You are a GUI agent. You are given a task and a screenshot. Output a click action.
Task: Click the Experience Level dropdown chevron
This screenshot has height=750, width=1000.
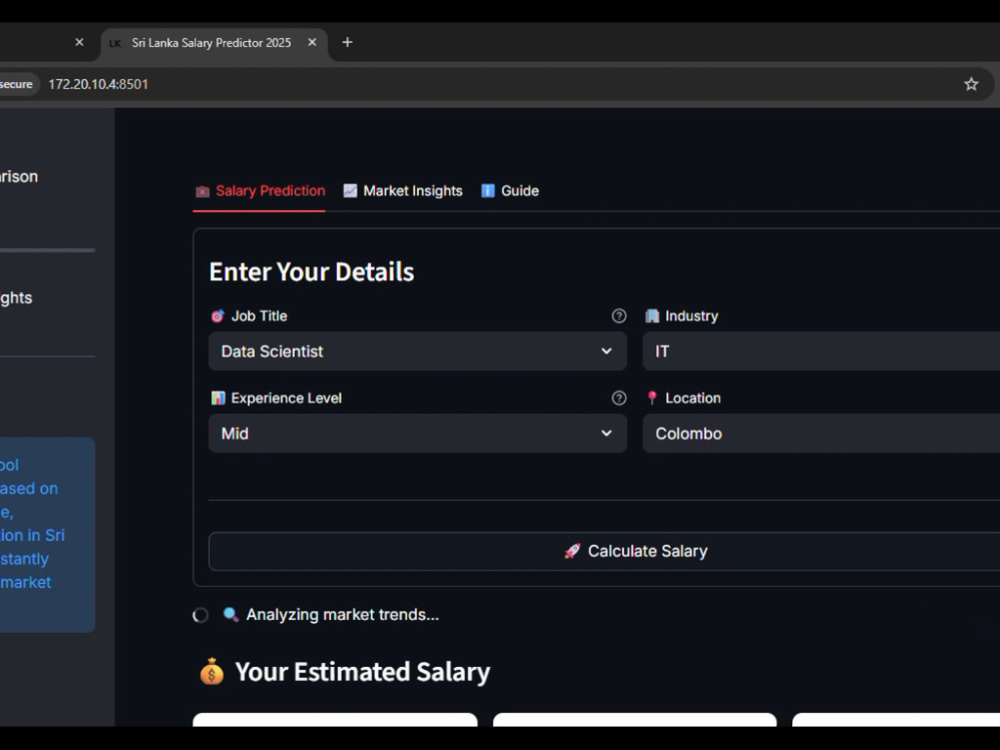coord(606,433)
